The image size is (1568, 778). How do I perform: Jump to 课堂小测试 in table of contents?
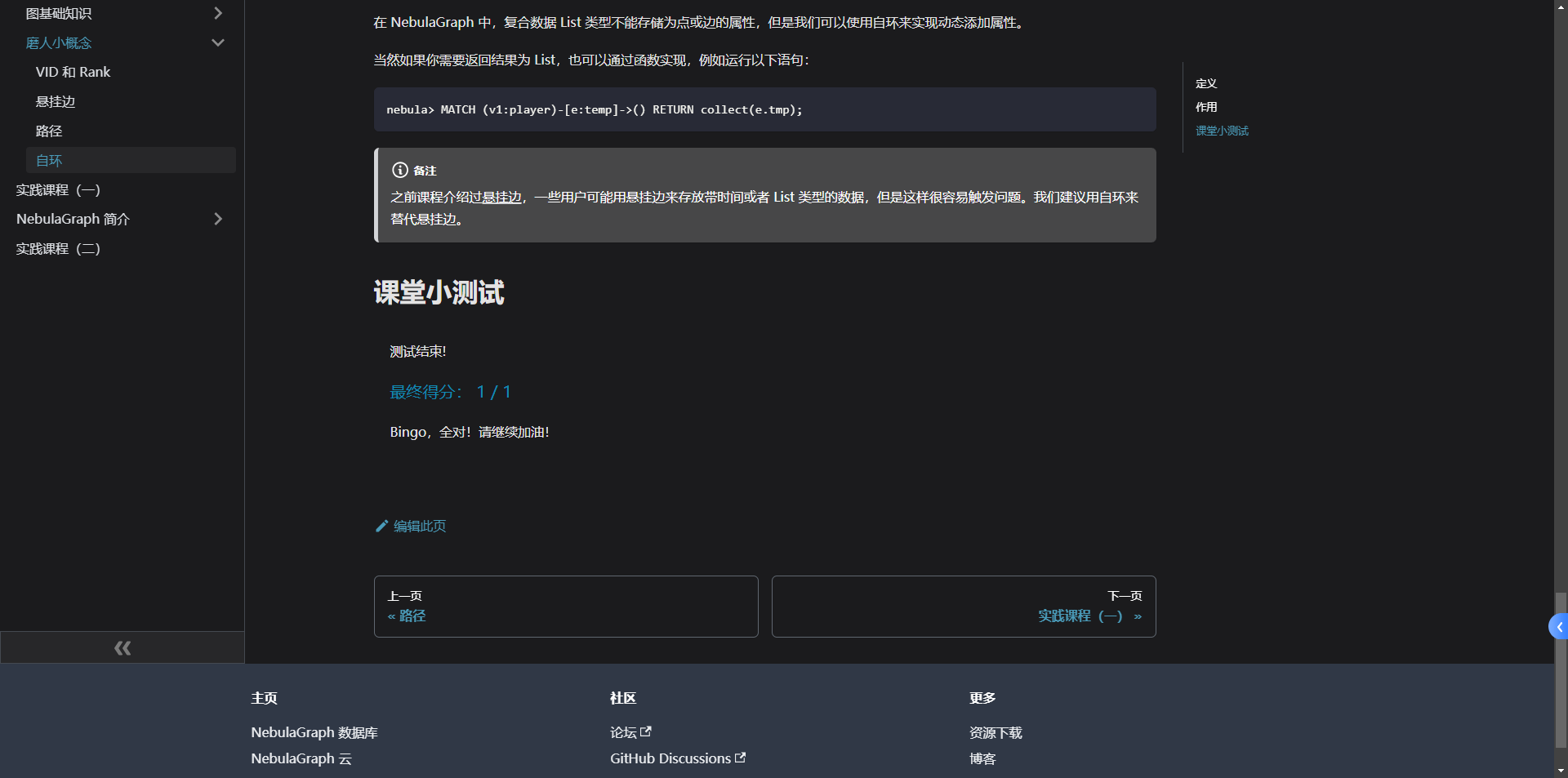[x=1222, y=131]
